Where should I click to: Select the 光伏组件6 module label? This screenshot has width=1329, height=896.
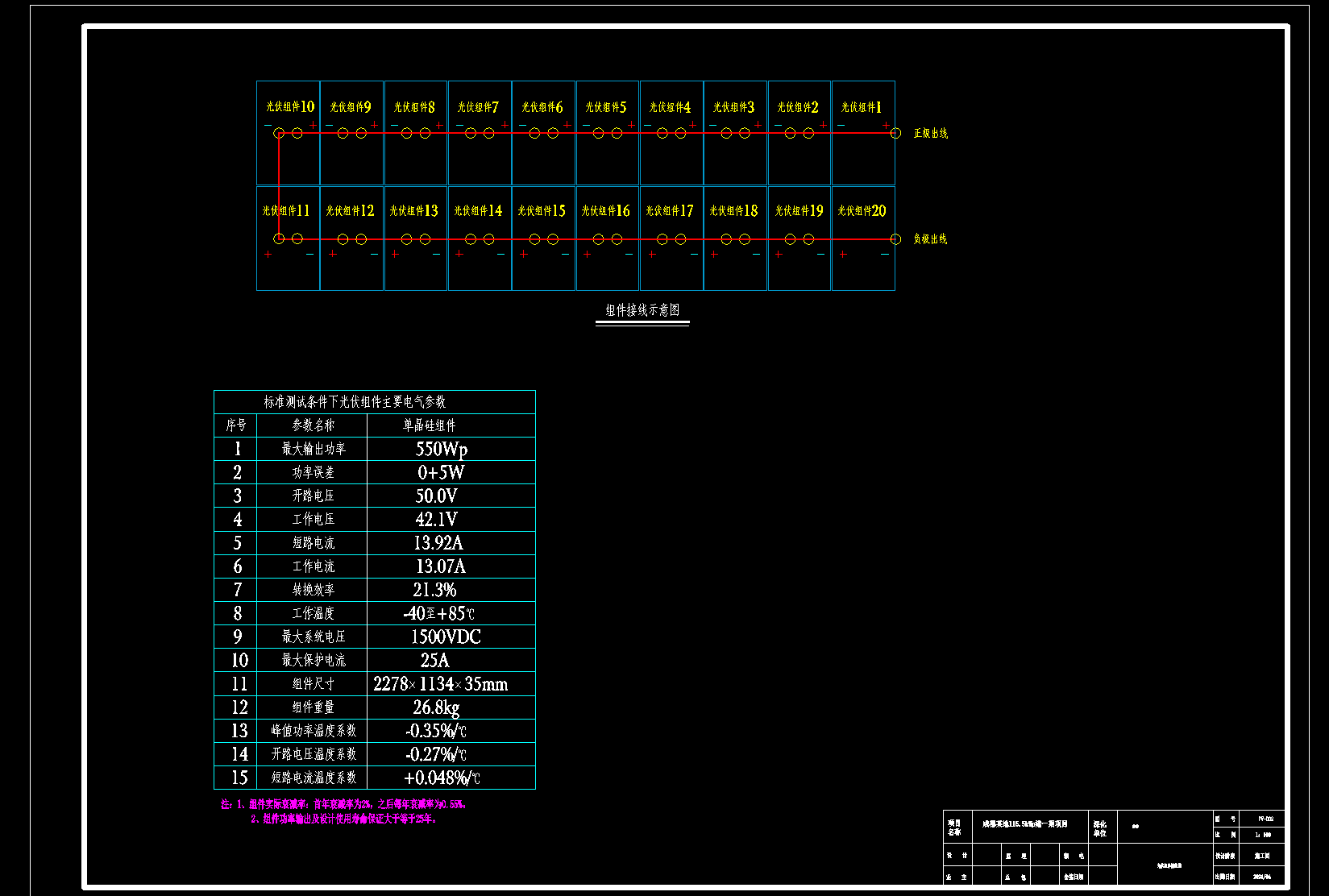coord(542,106)
